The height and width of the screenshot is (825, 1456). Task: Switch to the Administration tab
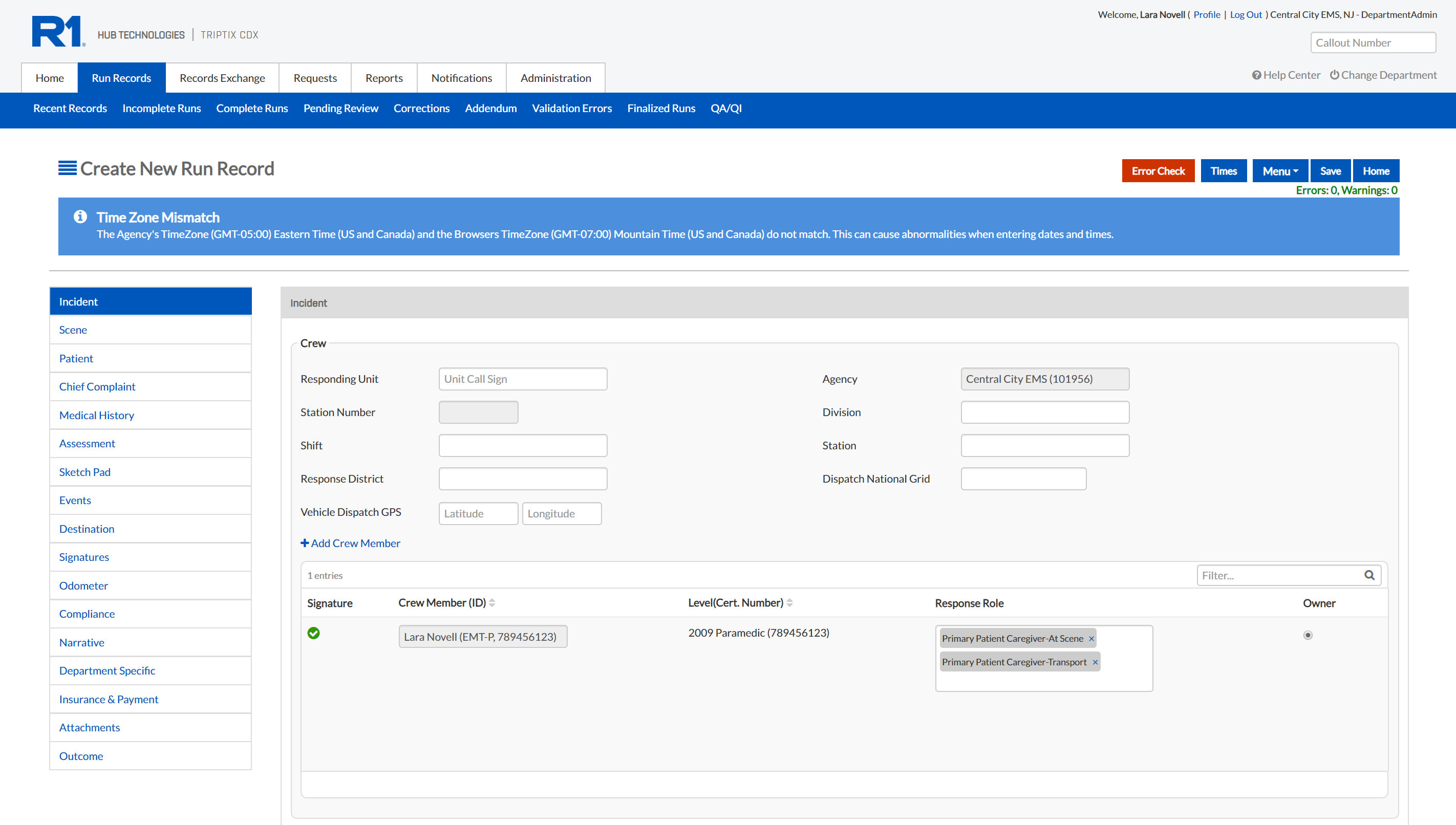click(x=555, y=78)
